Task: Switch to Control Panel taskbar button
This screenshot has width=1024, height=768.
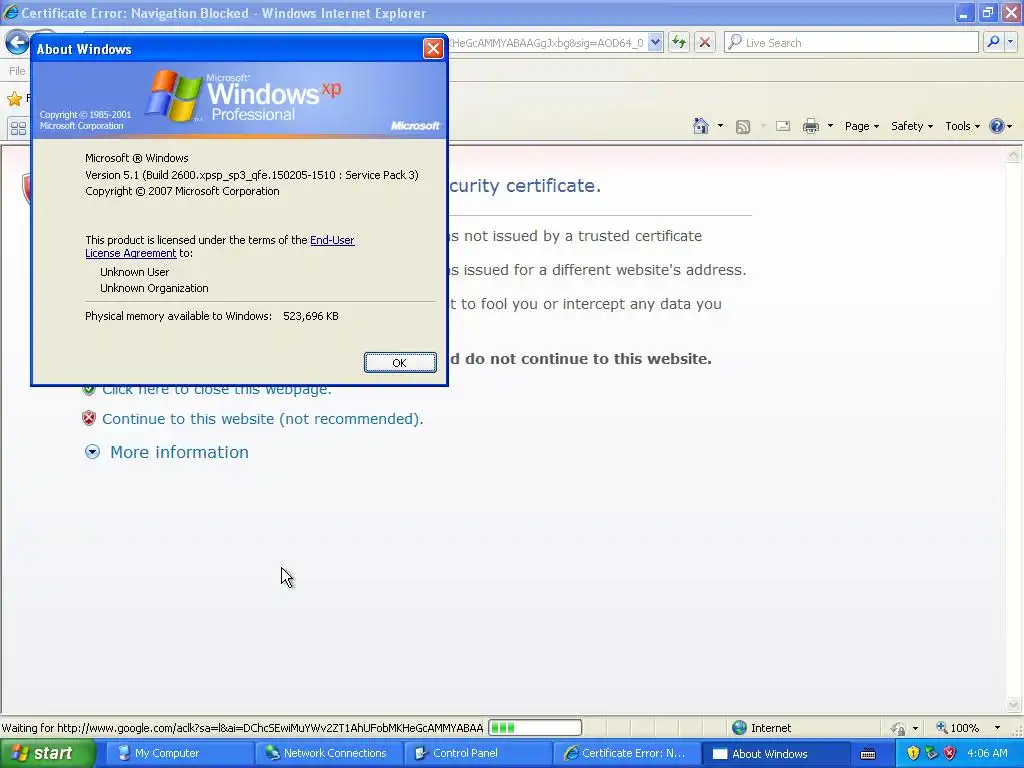Action: (x=477, y=754)
